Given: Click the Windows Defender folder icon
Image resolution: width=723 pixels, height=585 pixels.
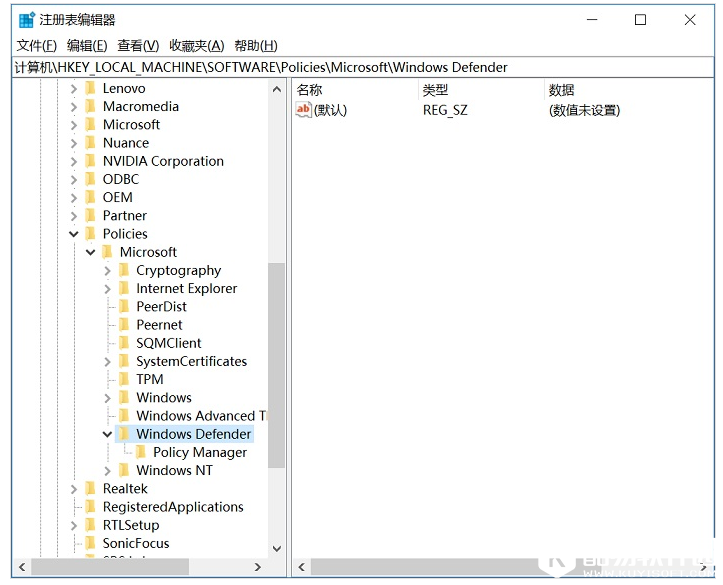Looking at the screenshot, I should click(124, 434).
